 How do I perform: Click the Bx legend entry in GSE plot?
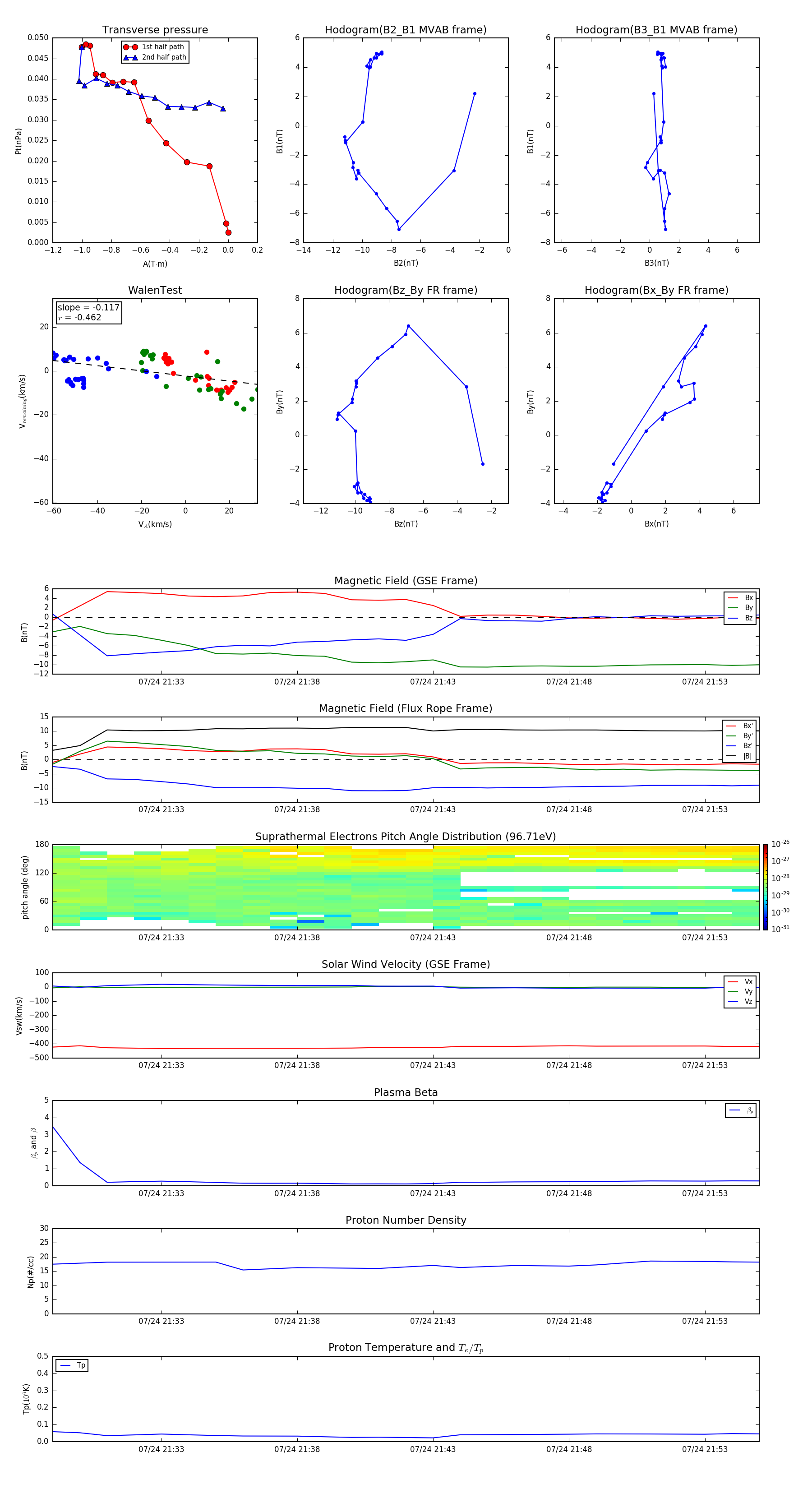pos(741,598)
